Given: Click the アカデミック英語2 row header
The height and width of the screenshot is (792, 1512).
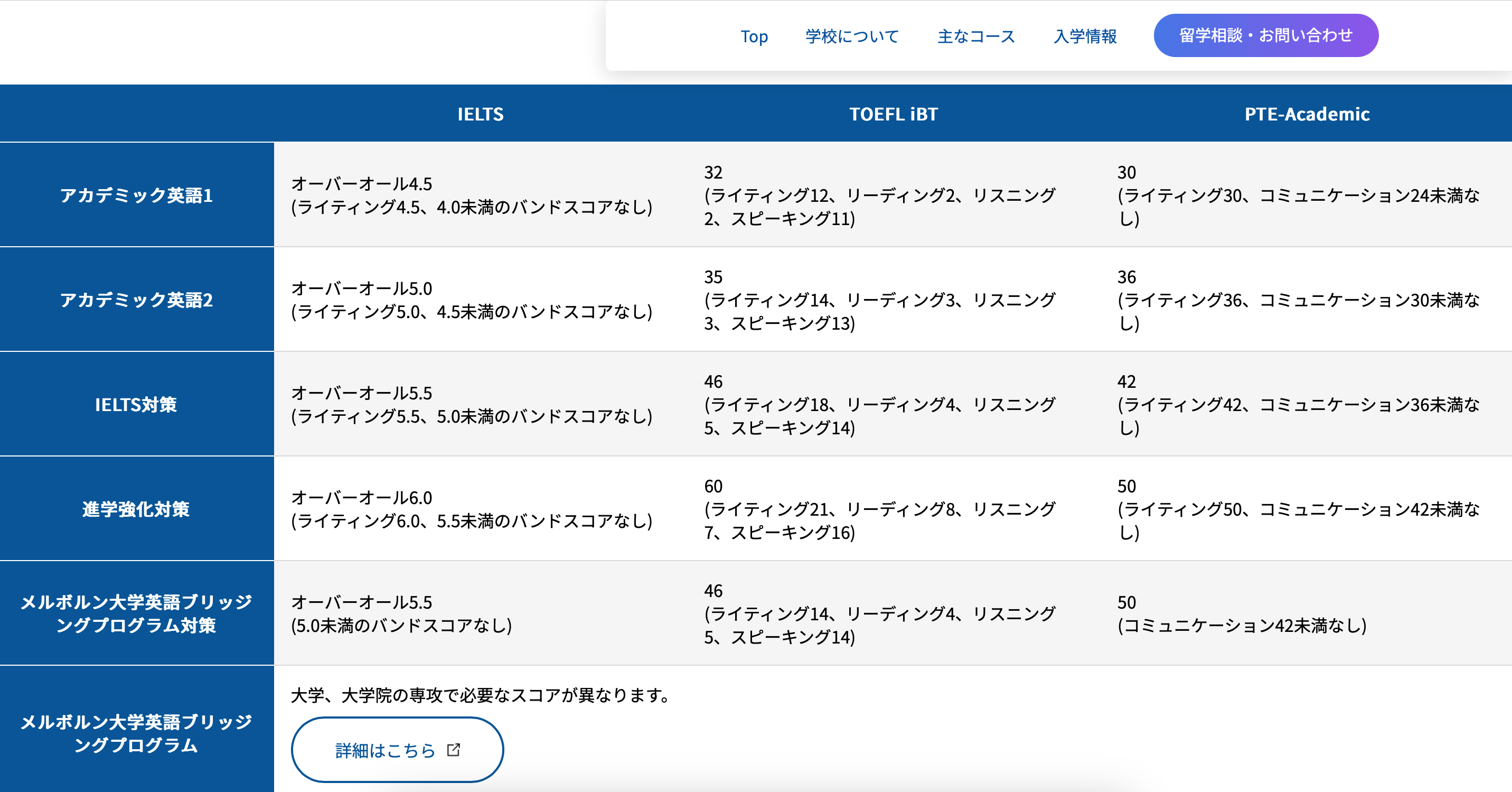Looking at the screenshot, I should (x=137, y=300).
